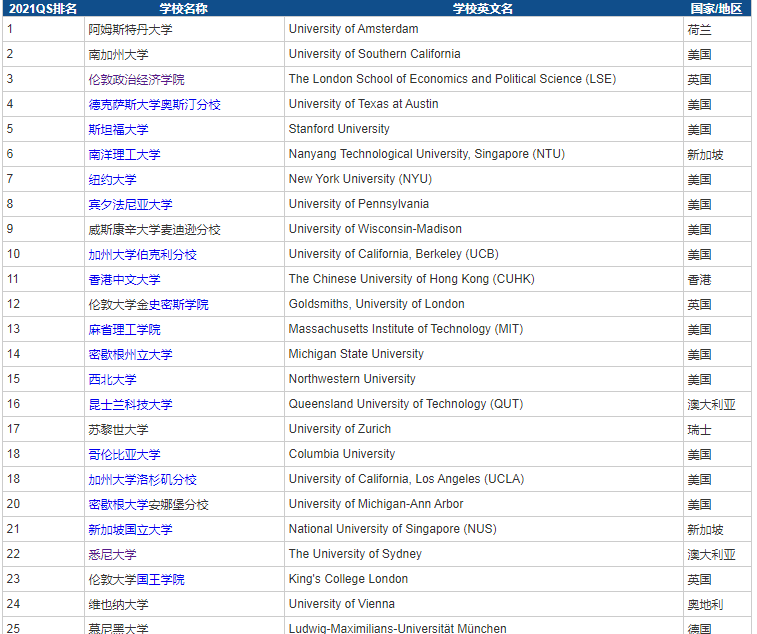757x634 pixels.
Task: Click the 瑞士 country cell
Action: pyautogui.click(x=717, y=429)
